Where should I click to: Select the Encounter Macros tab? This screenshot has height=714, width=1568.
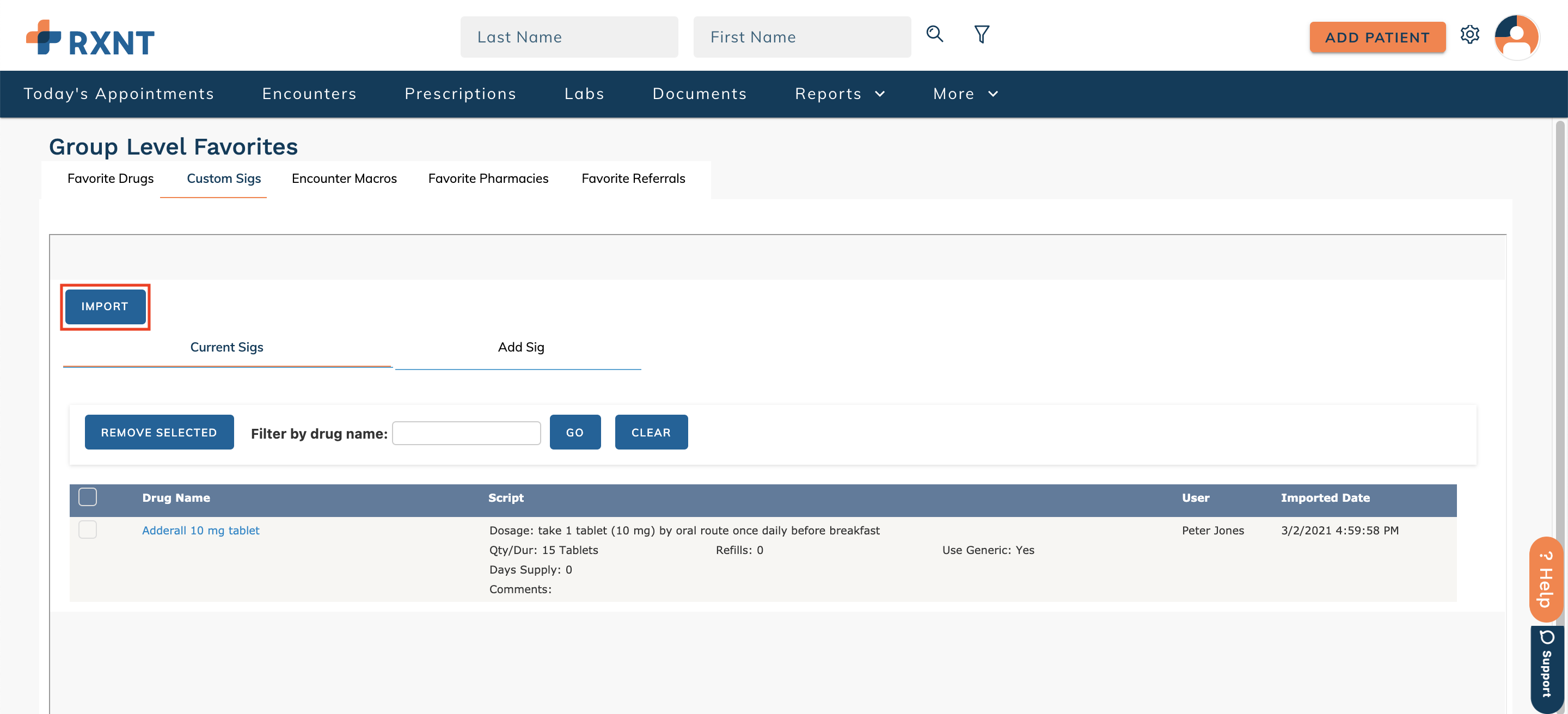pos(344,178)
